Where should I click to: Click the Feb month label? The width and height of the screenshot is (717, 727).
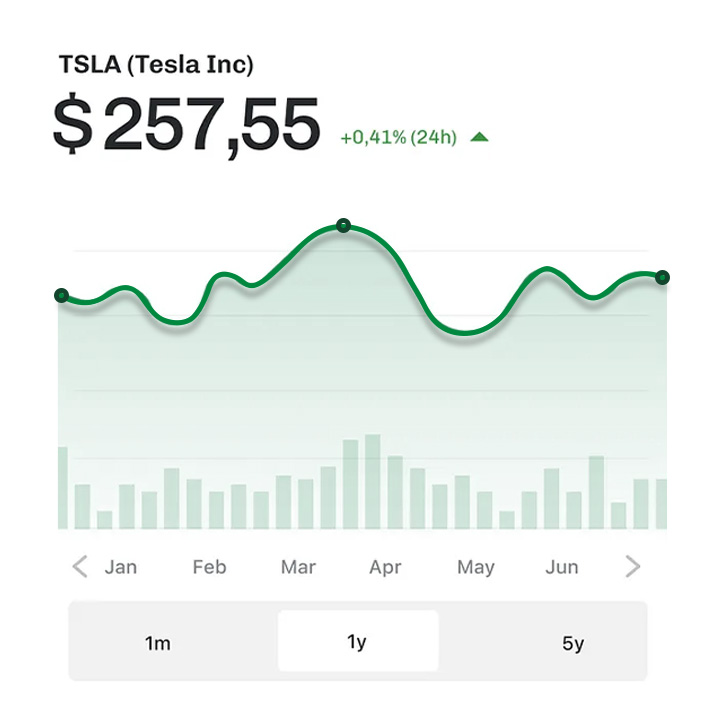pyautogui.click(x=209, y=567)
